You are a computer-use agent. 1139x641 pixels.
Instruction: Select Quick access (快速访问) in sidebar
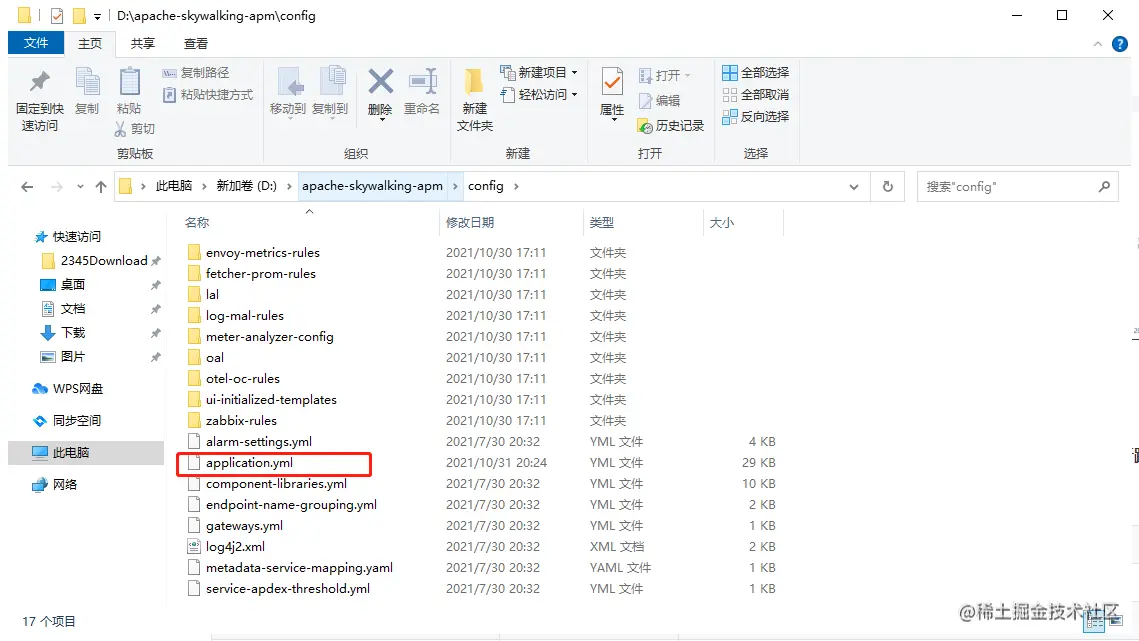[x=76, y=237]
